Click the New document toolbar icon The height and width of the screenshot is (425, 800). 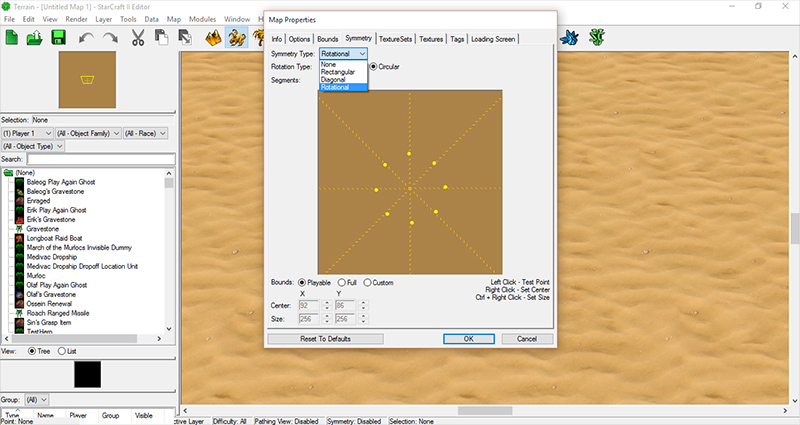[11, 38]
